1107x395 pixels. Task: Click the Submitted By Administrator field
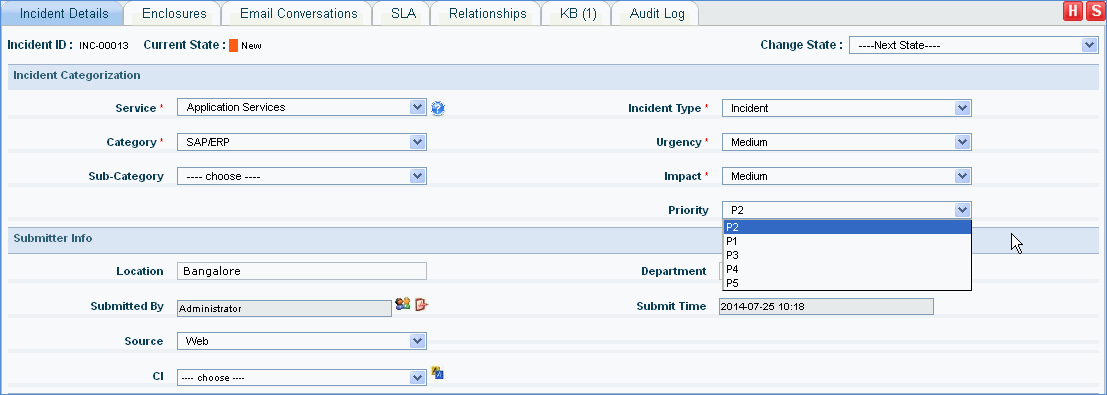[284, 308]
